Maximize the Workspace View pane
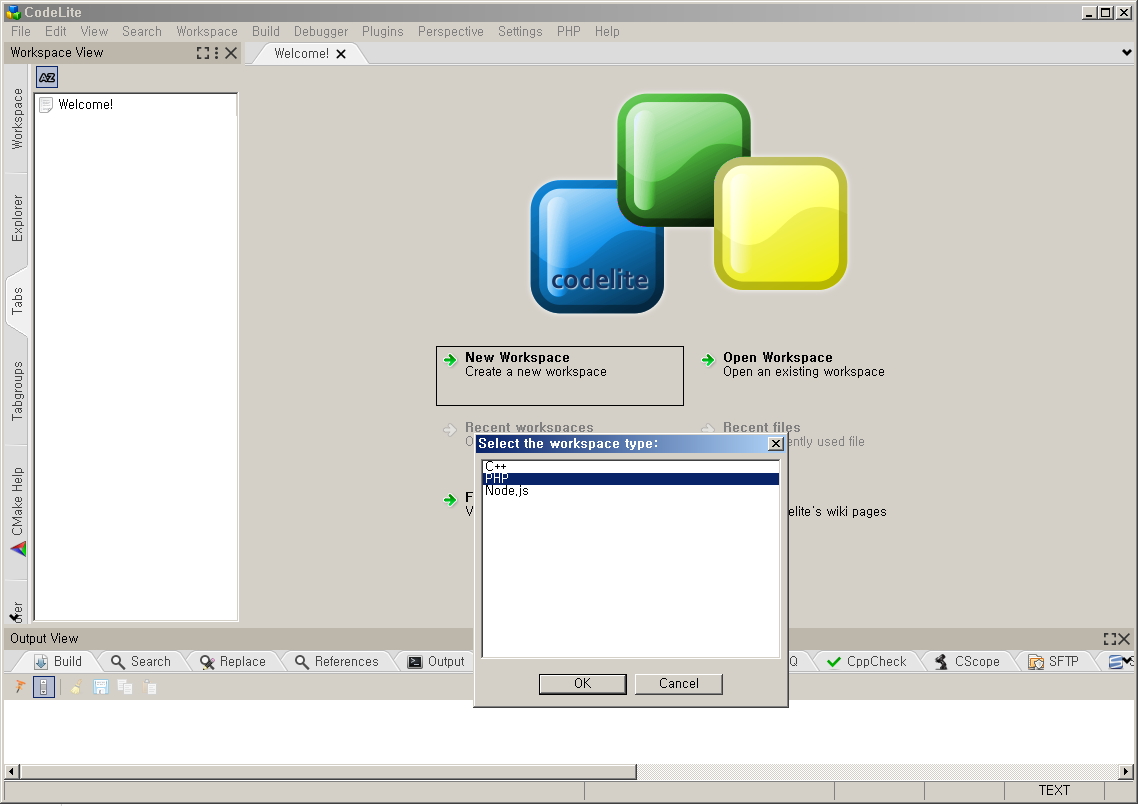 coord(203,53)
